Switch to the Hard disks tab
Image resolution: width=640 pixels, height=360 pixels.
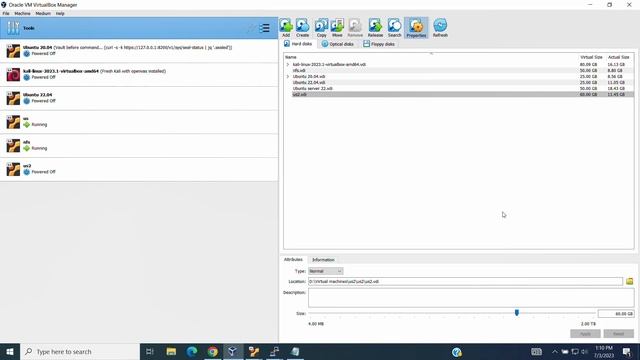(x=298, y=44)
